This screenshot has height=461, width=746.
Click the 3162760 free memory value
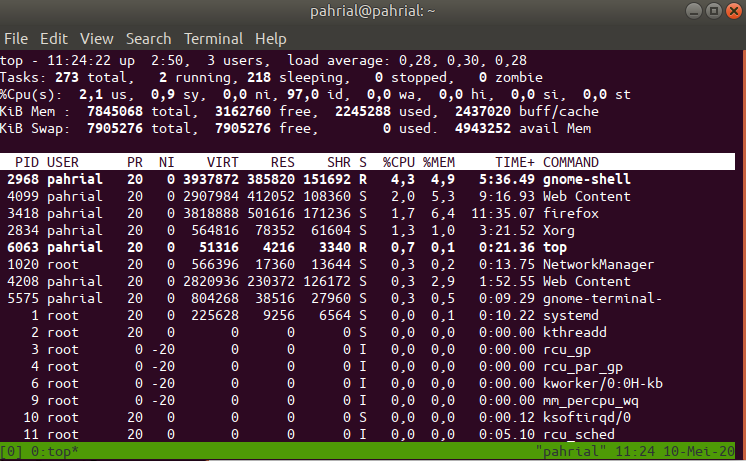(x=243, y=111)
